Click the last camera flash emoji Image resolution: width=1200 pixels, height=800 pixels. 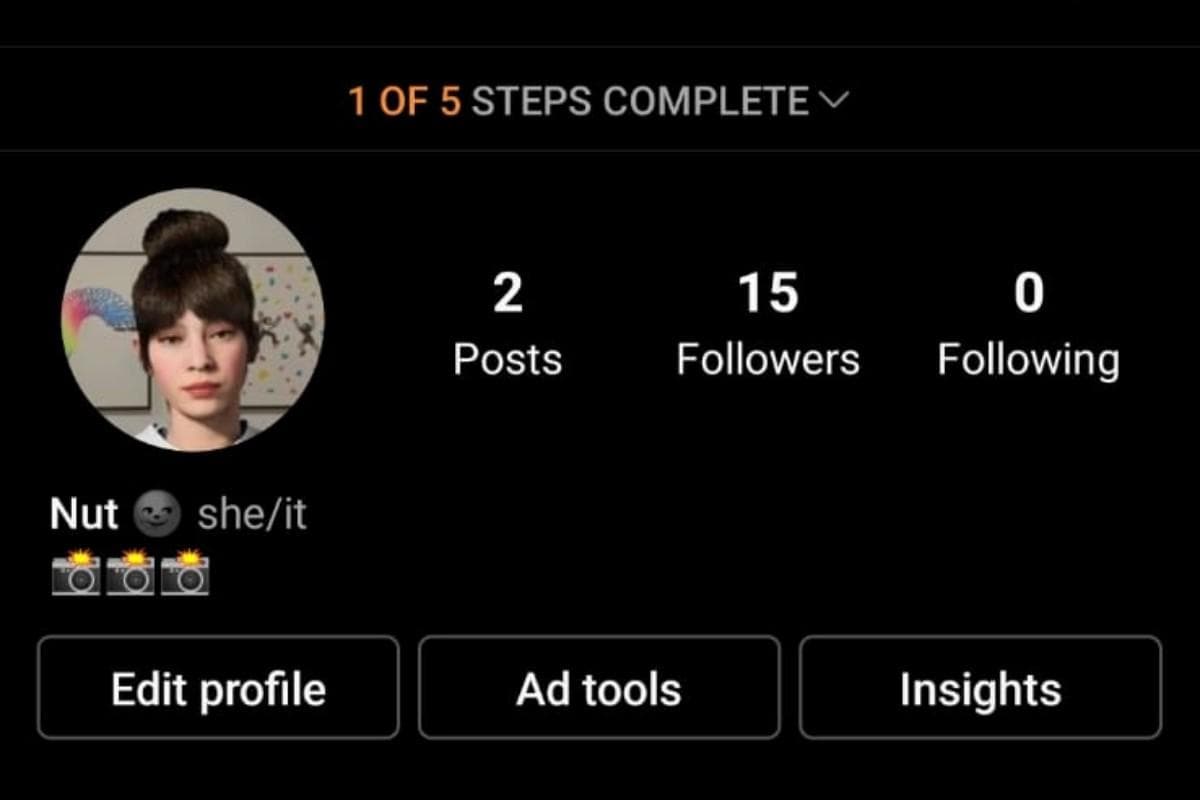pyautogui.click(x=185, y=572)
